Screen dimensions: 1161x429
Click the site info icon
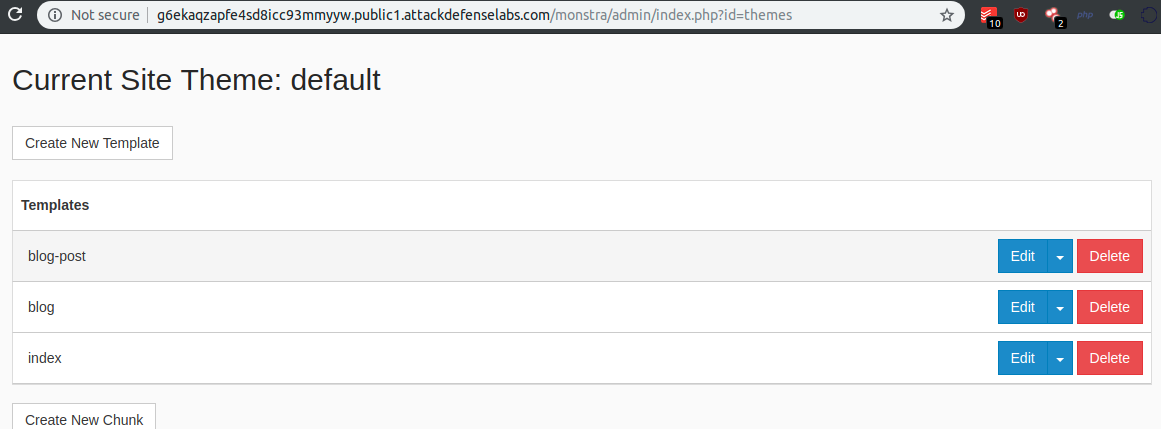pos(54,15)
